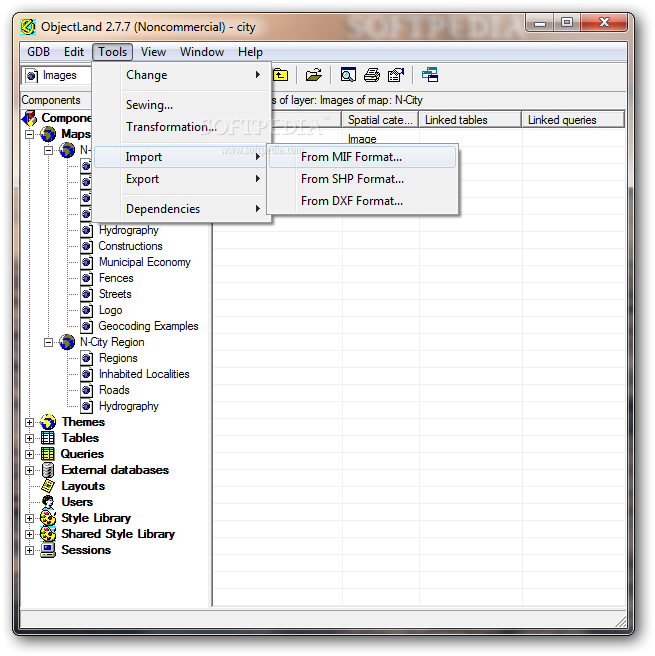
Task: Click the up one level folder icon
Action: click(281, 75)
